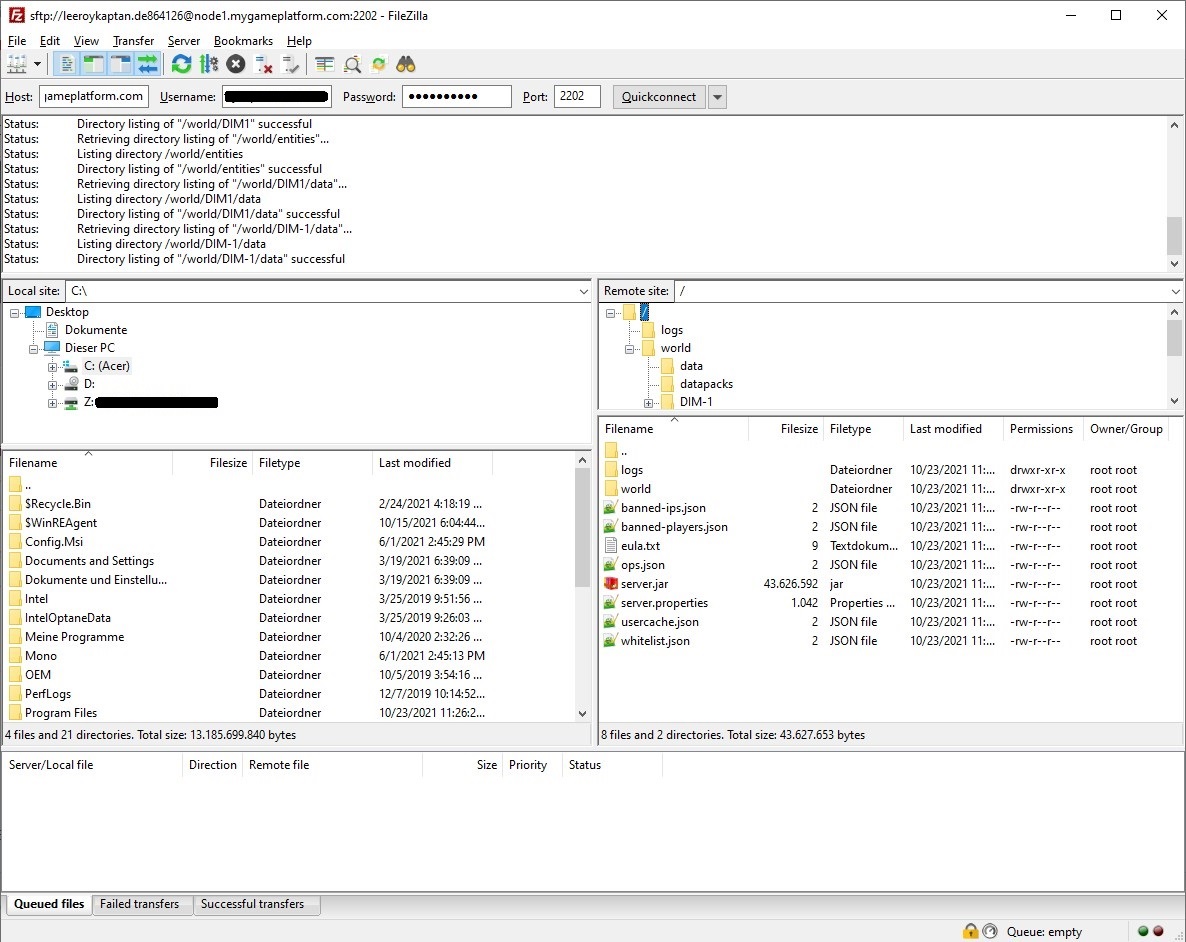Cancel the current operation
This screenshot has width=1186, height=942.
click(x=236, y=64)
